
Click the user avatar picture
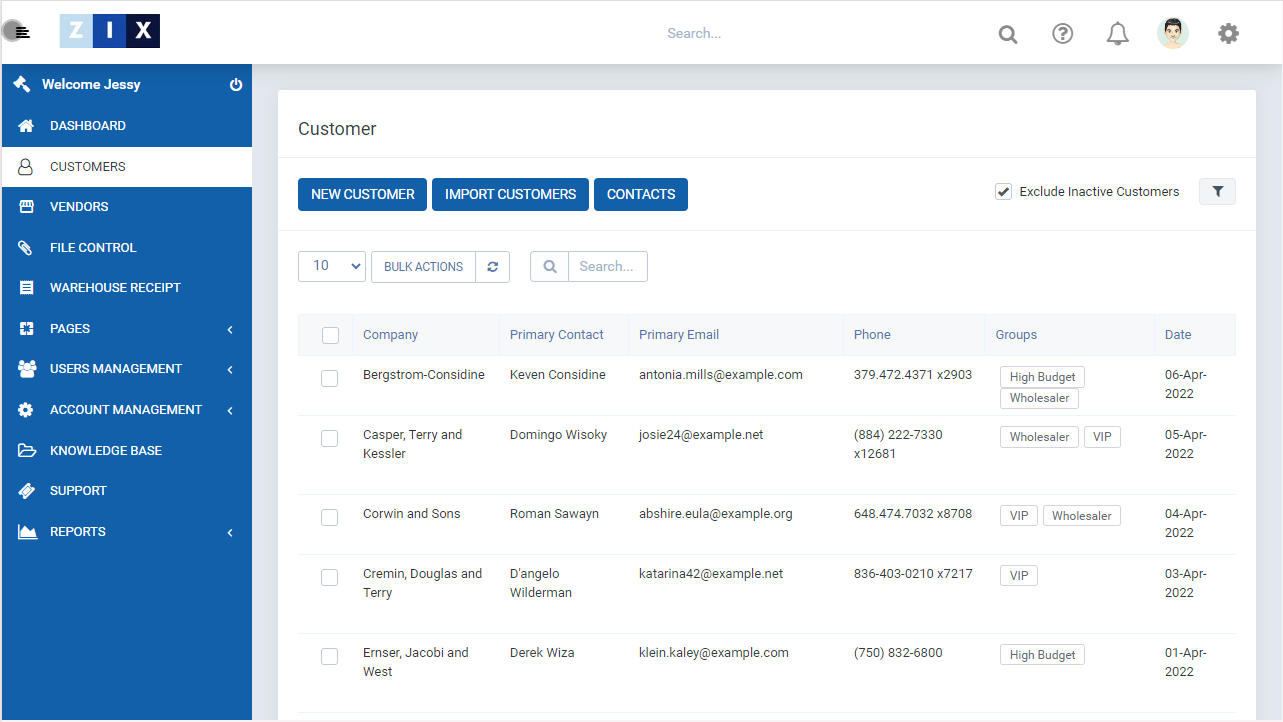pyautogui.click(x=1172, y=33)
